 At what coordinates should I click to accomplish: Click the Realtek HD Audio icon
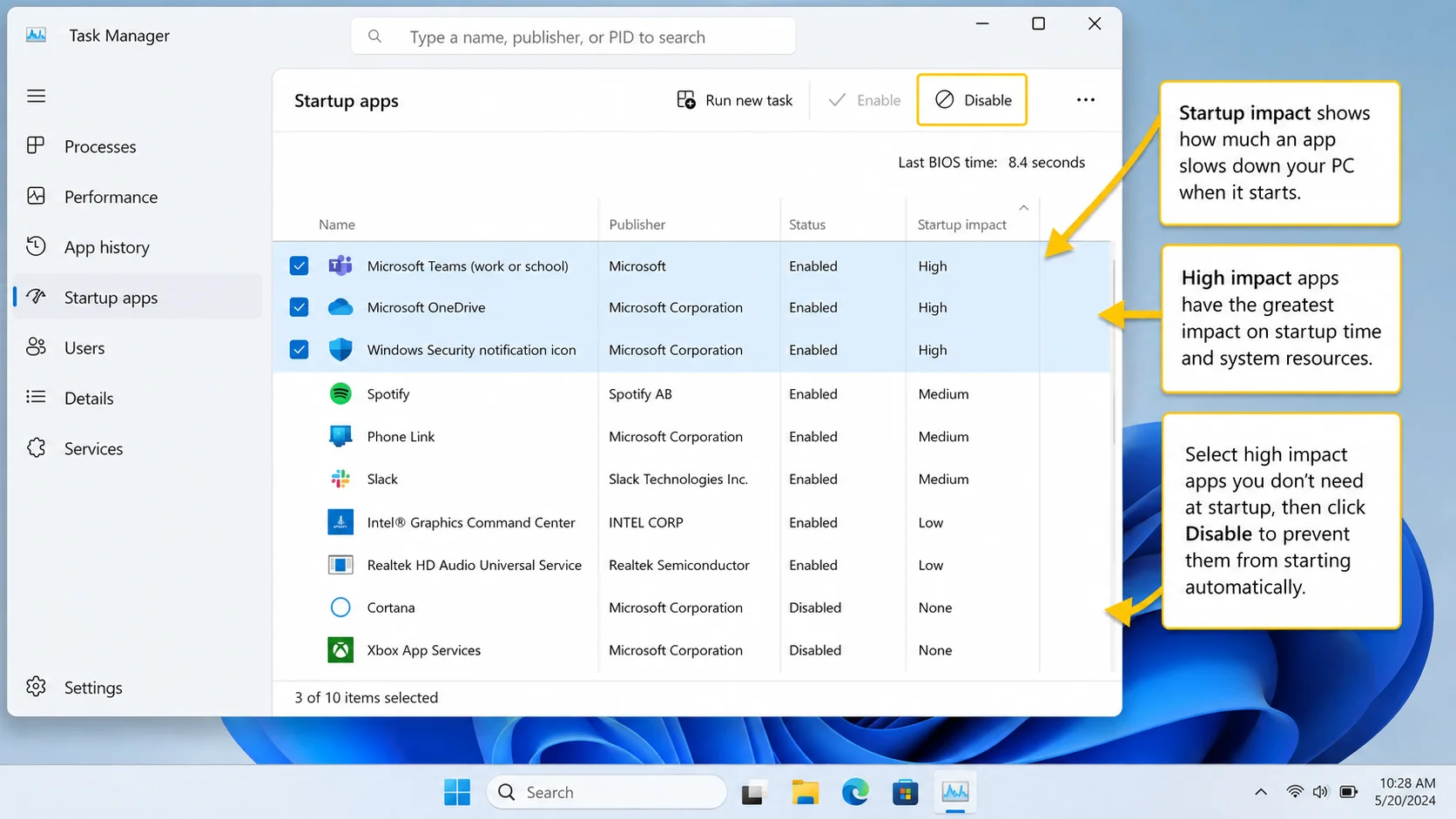tap(340, 565)
